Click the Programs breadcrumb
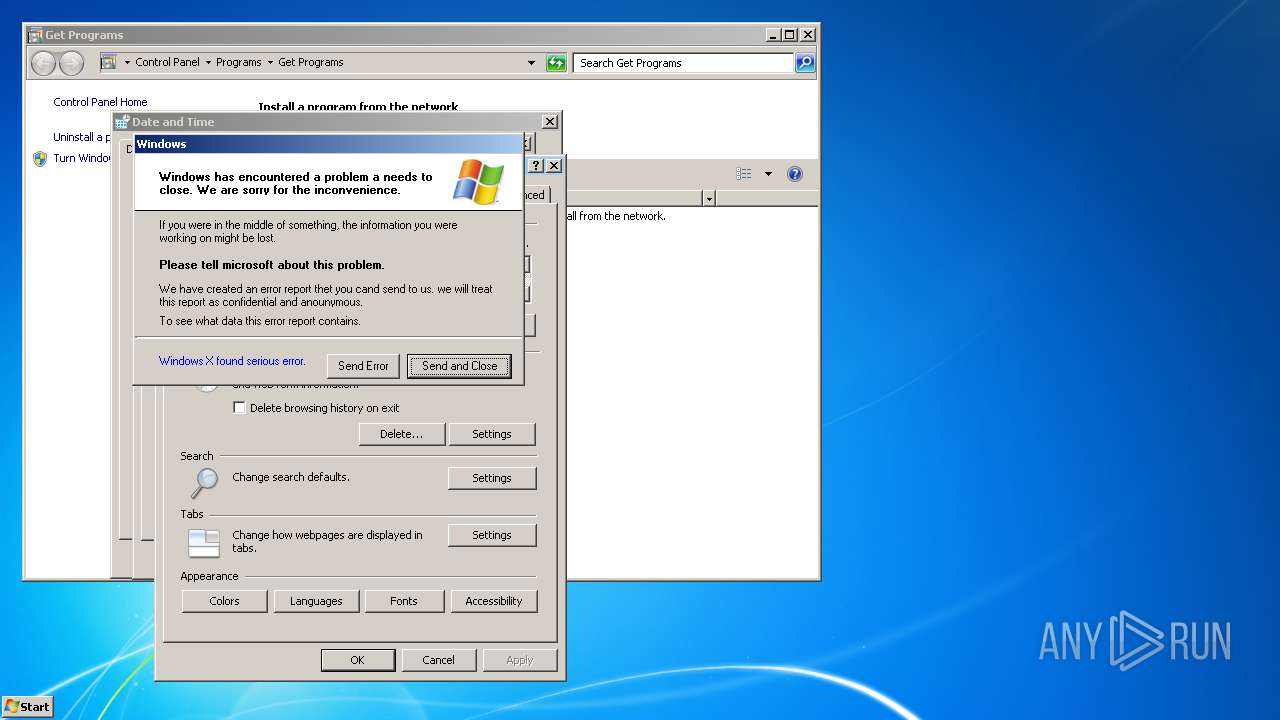The height and width of the screenshot is (720, 1280). pos(239,62)
